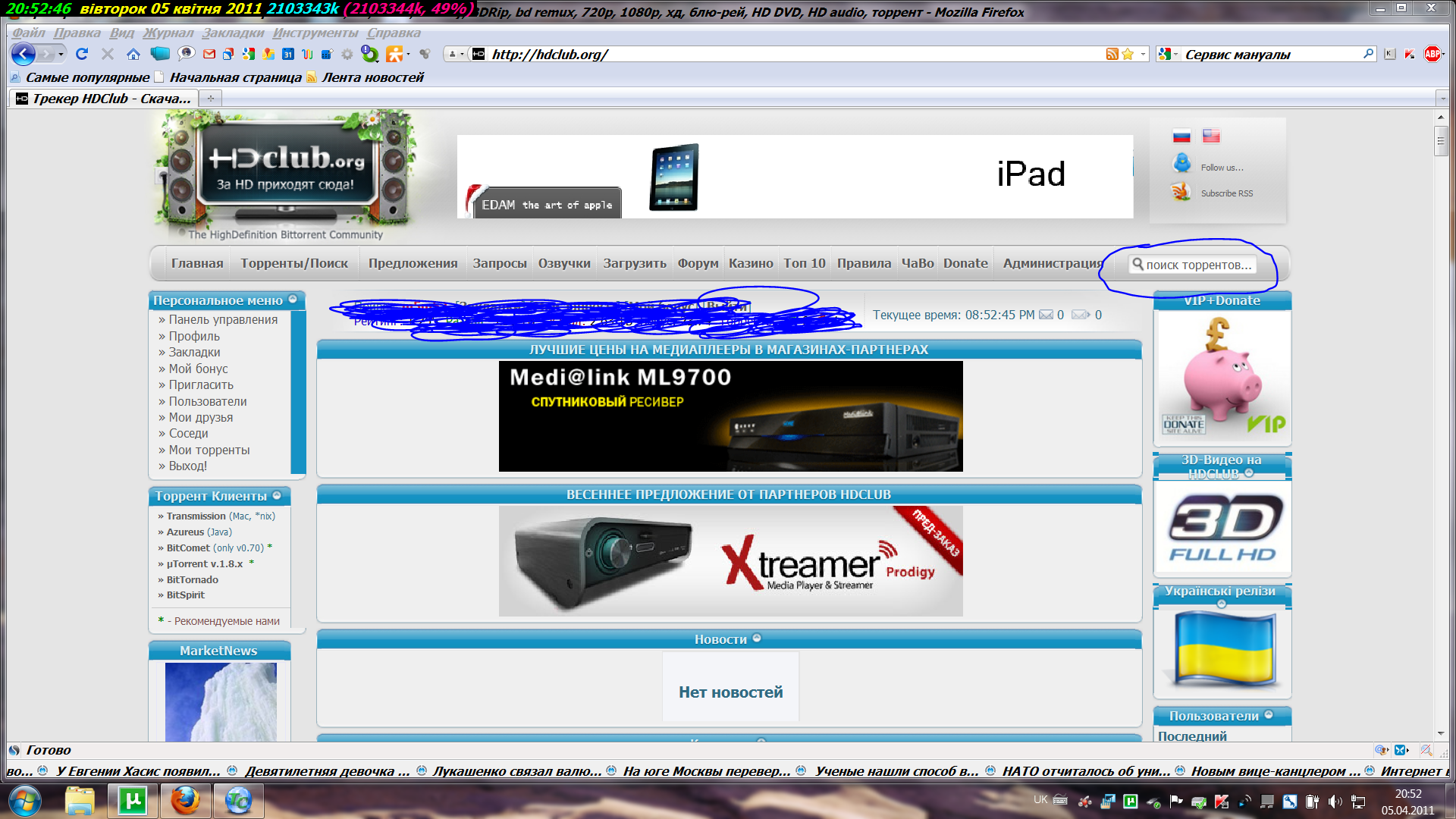Viewport: 1456px width, 819px height.
Task: Bookmark page with star icon
Action: (x=1128, y=54)
